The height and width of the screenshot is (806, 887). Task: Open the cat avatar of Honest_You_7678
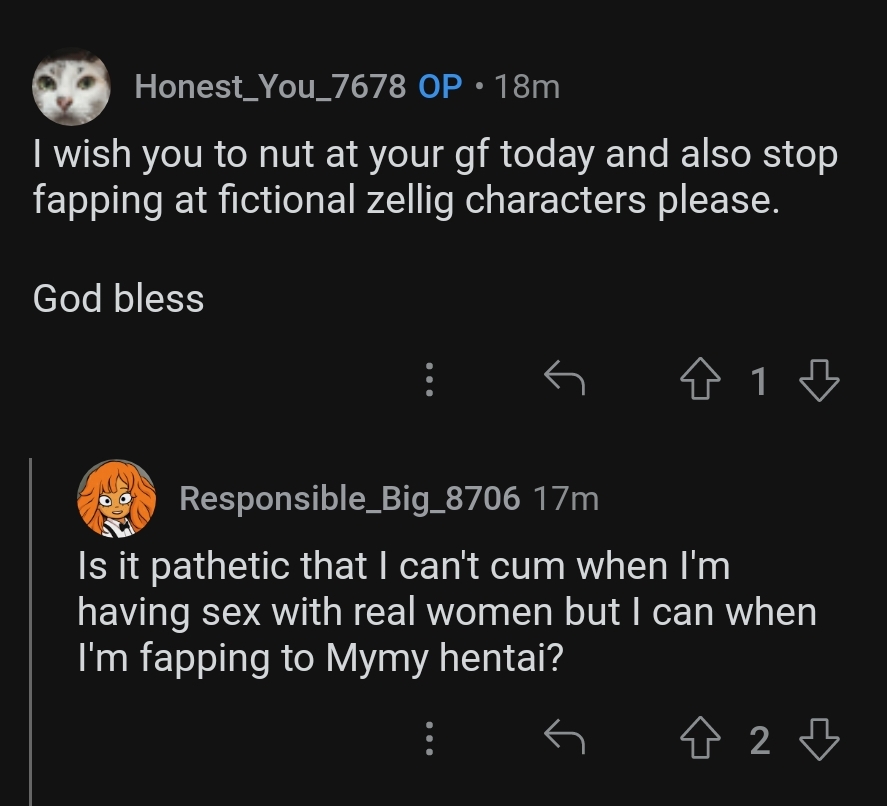point(70,87)
